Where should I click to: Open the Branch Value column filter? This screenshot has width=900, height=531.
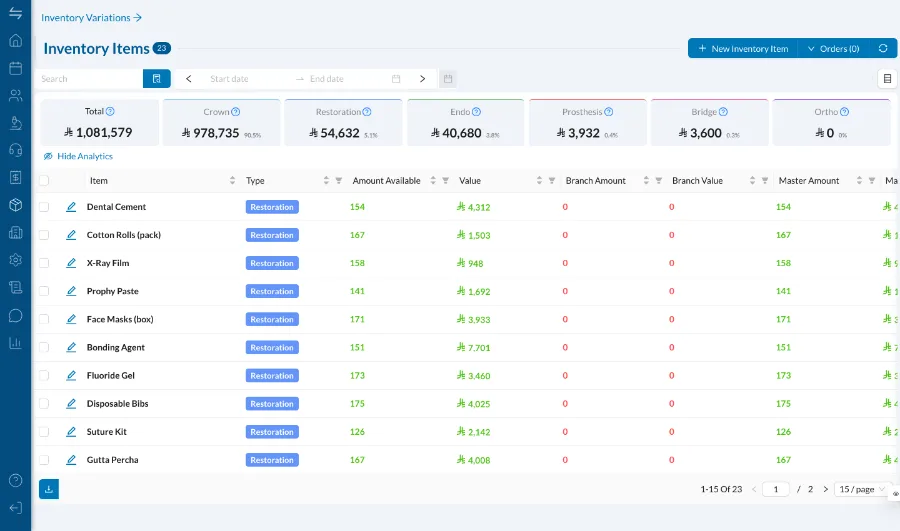[x=765, y=181]
